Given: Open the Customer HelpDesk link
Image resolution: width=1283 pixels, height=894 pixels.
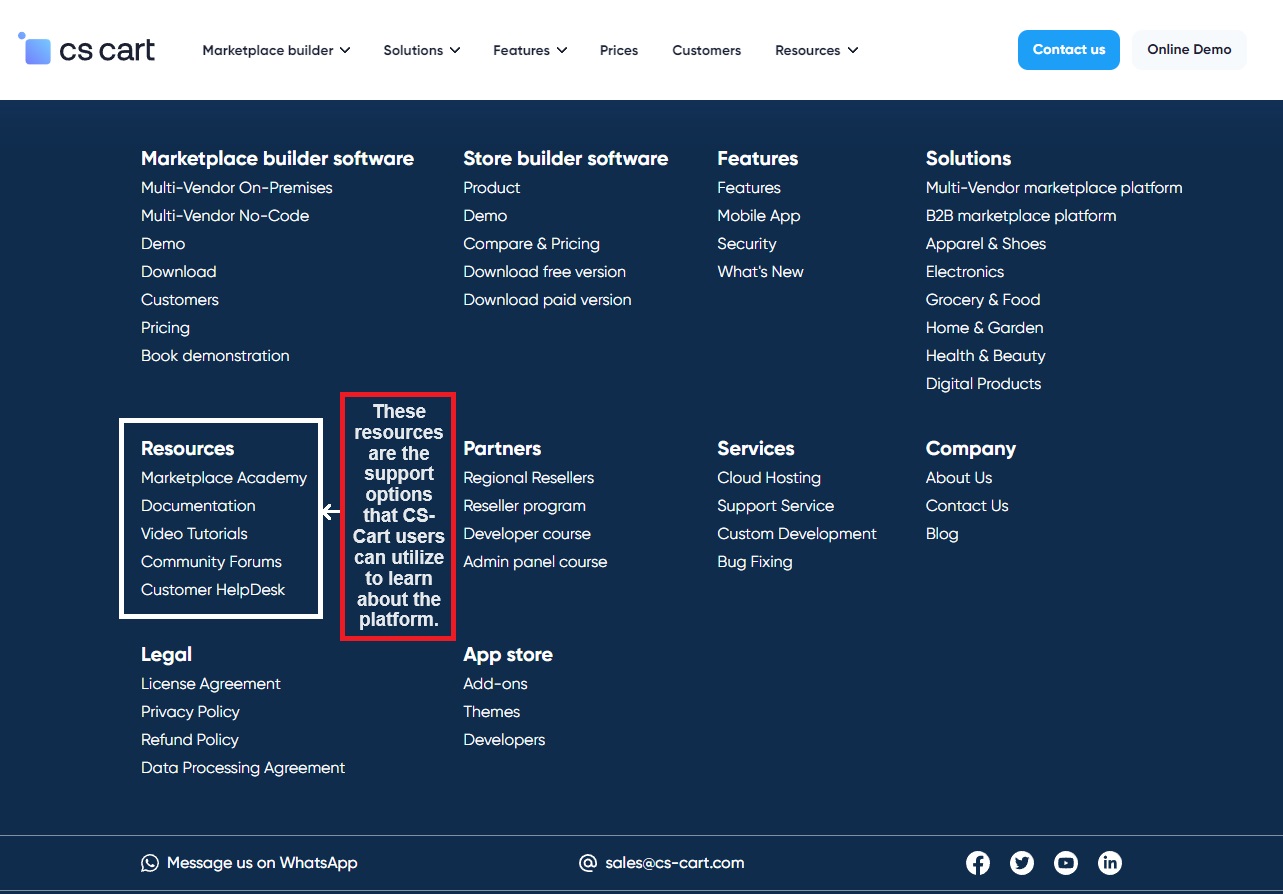Looking at the screenshot, I should [213, 590].
